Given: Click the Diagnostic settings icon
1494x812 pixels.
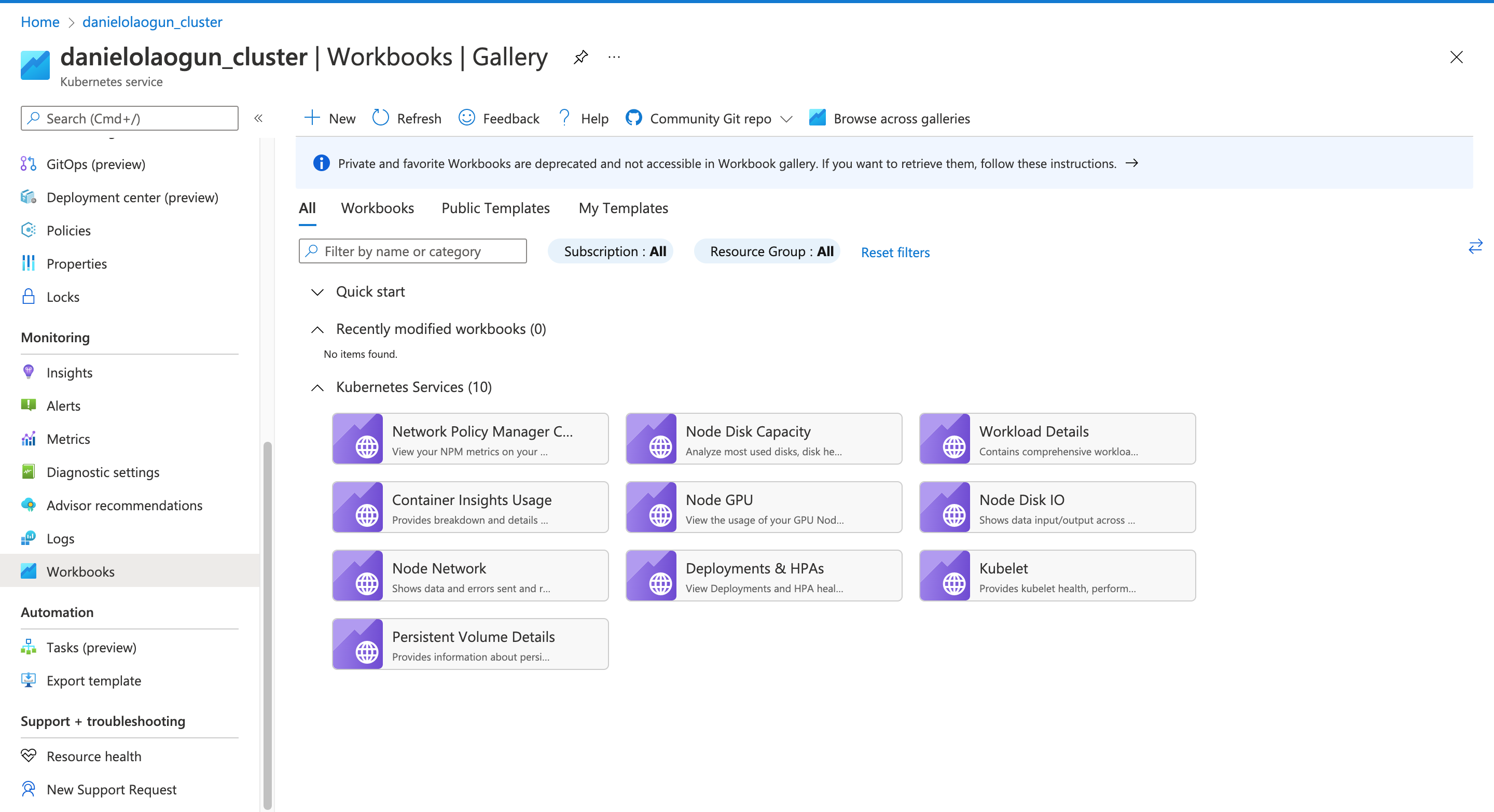Looking at the screenshot, I should pos(29,472).
